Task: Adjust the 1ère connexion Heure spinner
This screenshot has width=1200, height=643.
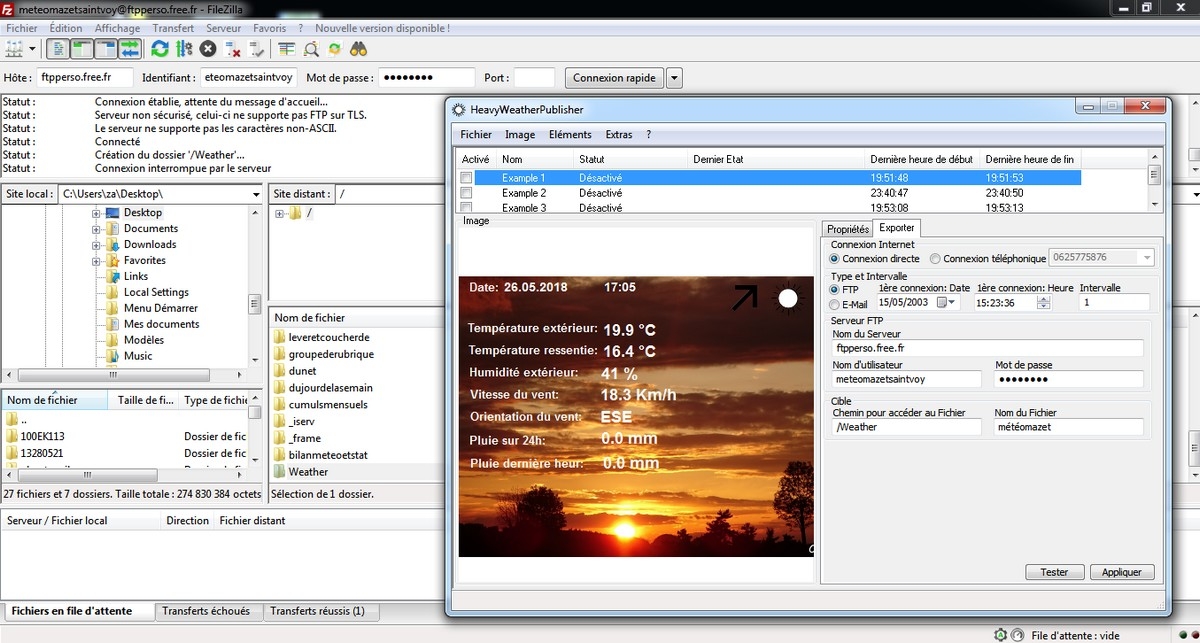Action: [1044, 303]
